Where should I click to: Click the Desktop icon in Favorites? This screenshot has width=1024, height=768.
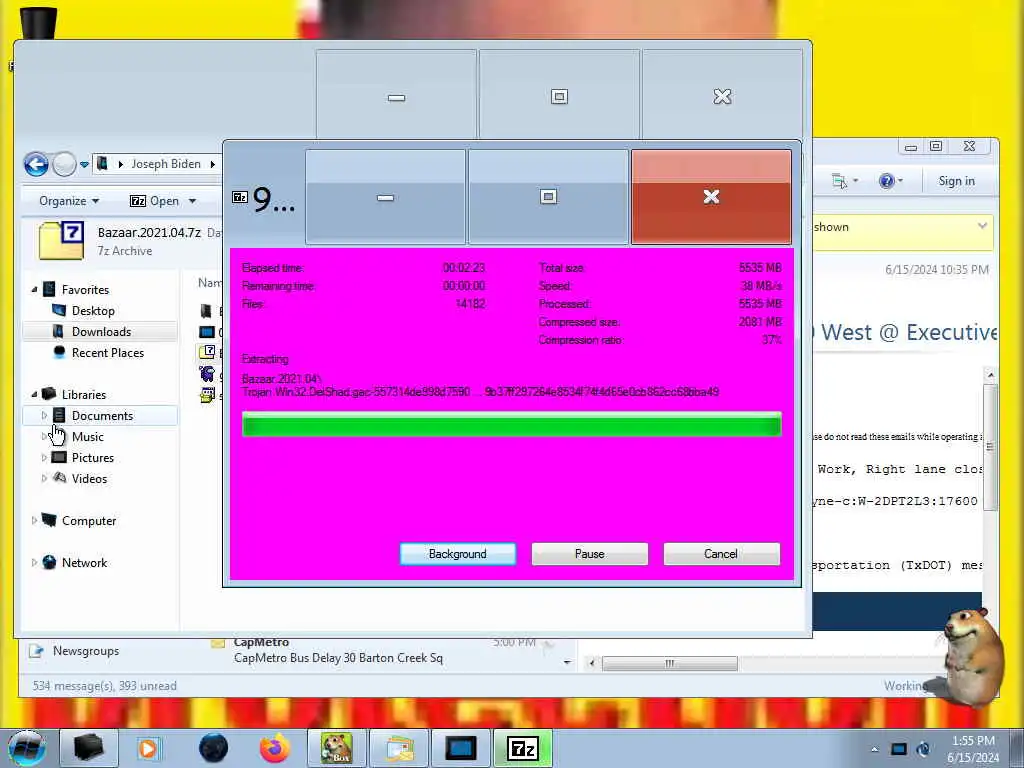tap(59, 310)
